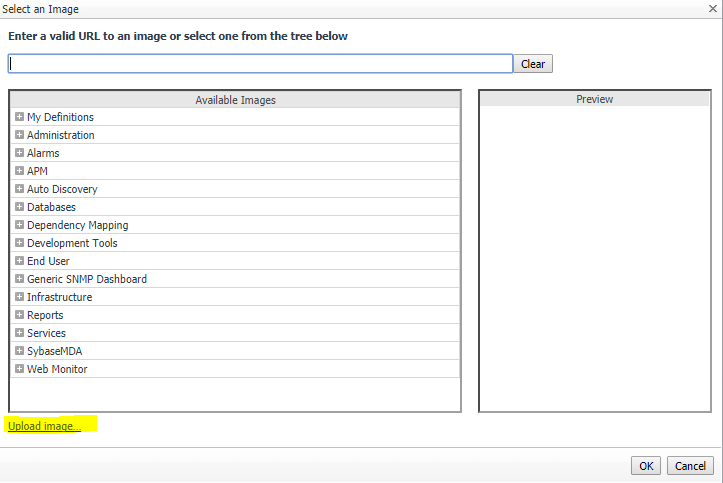
Task: Expand the Alarms folder node
Action: point(19,153)
